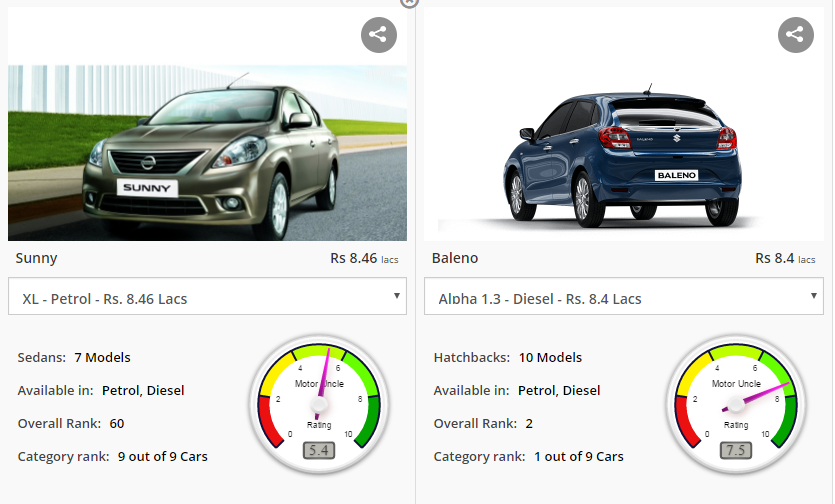Click 'Category rank: 1 out of 9 Cars'
Image resolution: width=835 pixels, height=504 pixels.
point(528,457)
